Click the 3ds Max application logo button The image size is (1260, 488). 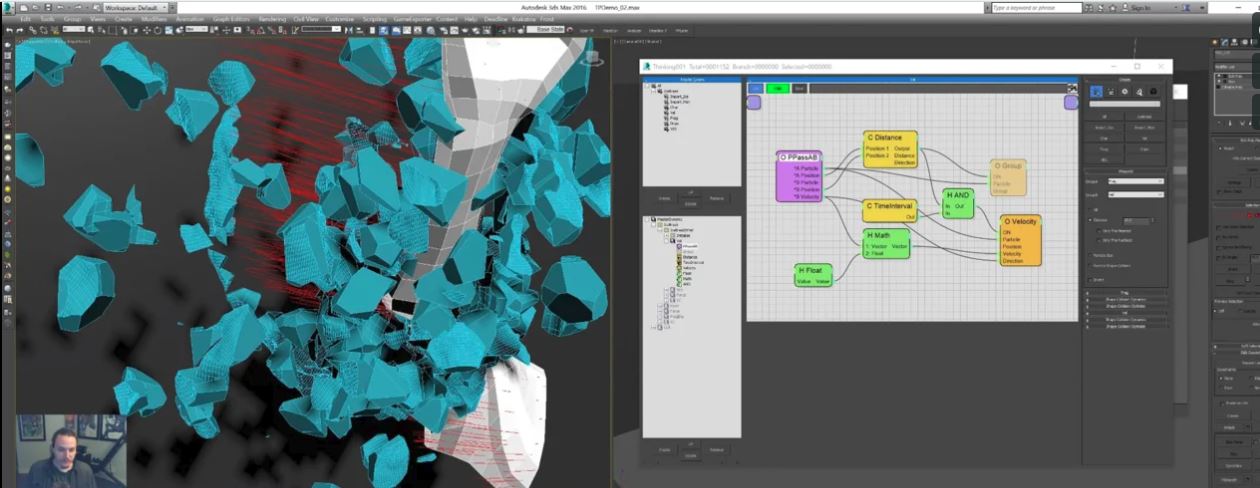tap(7, 7)
